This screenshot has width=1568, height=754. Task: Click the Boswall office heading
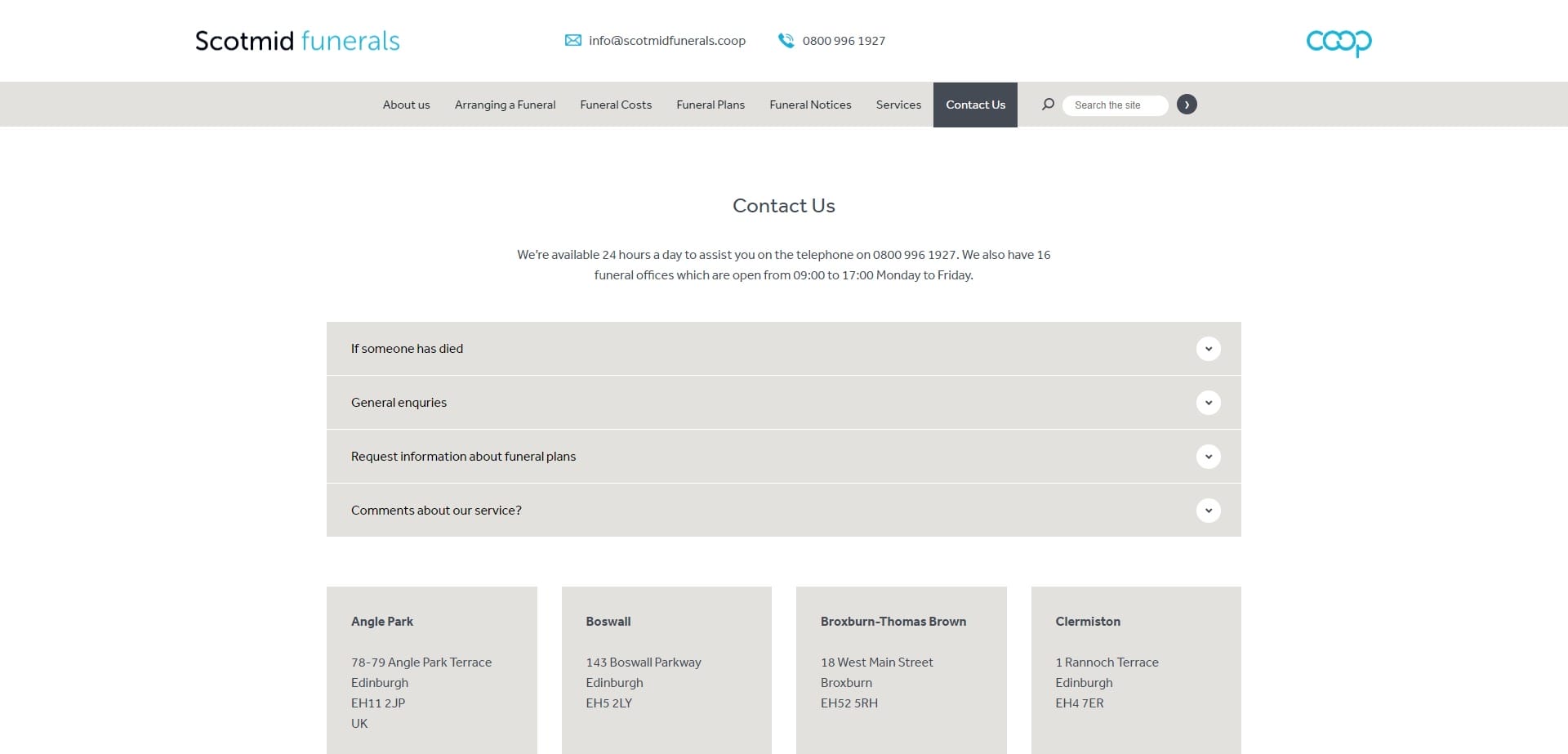[x=608, y=622]
